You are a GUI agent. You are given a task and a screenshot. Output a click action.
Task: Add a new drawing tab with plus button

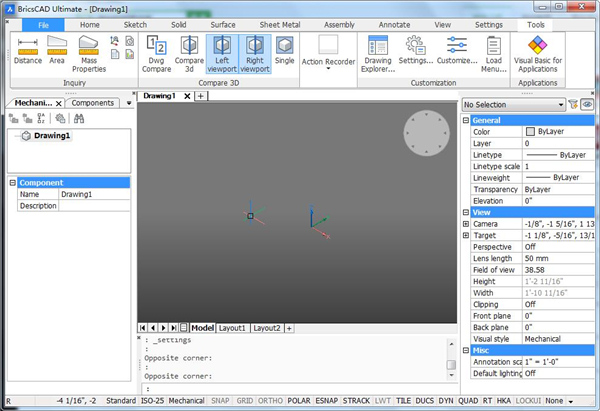tap(200, 96)
